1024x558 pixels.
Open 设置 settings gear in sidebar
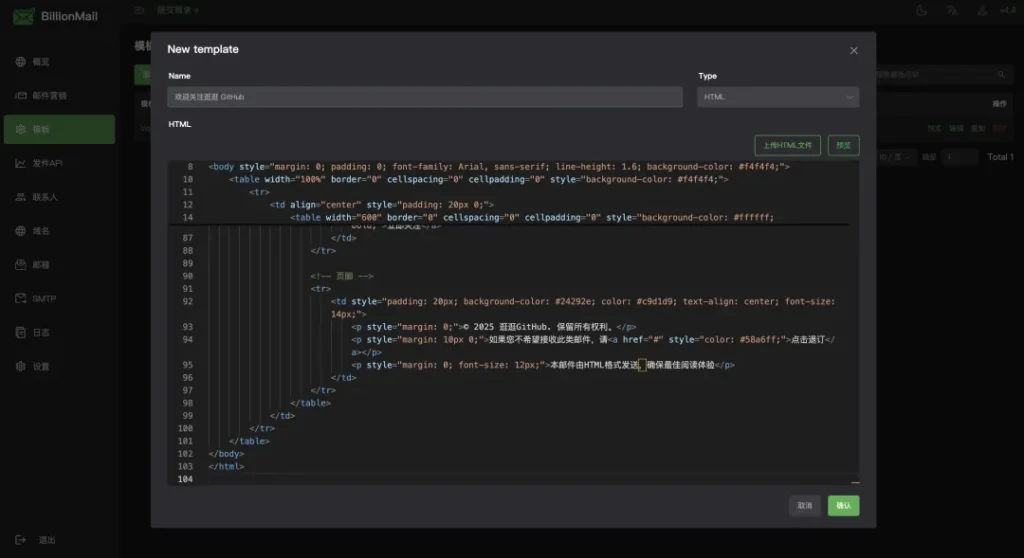(21, 366)
